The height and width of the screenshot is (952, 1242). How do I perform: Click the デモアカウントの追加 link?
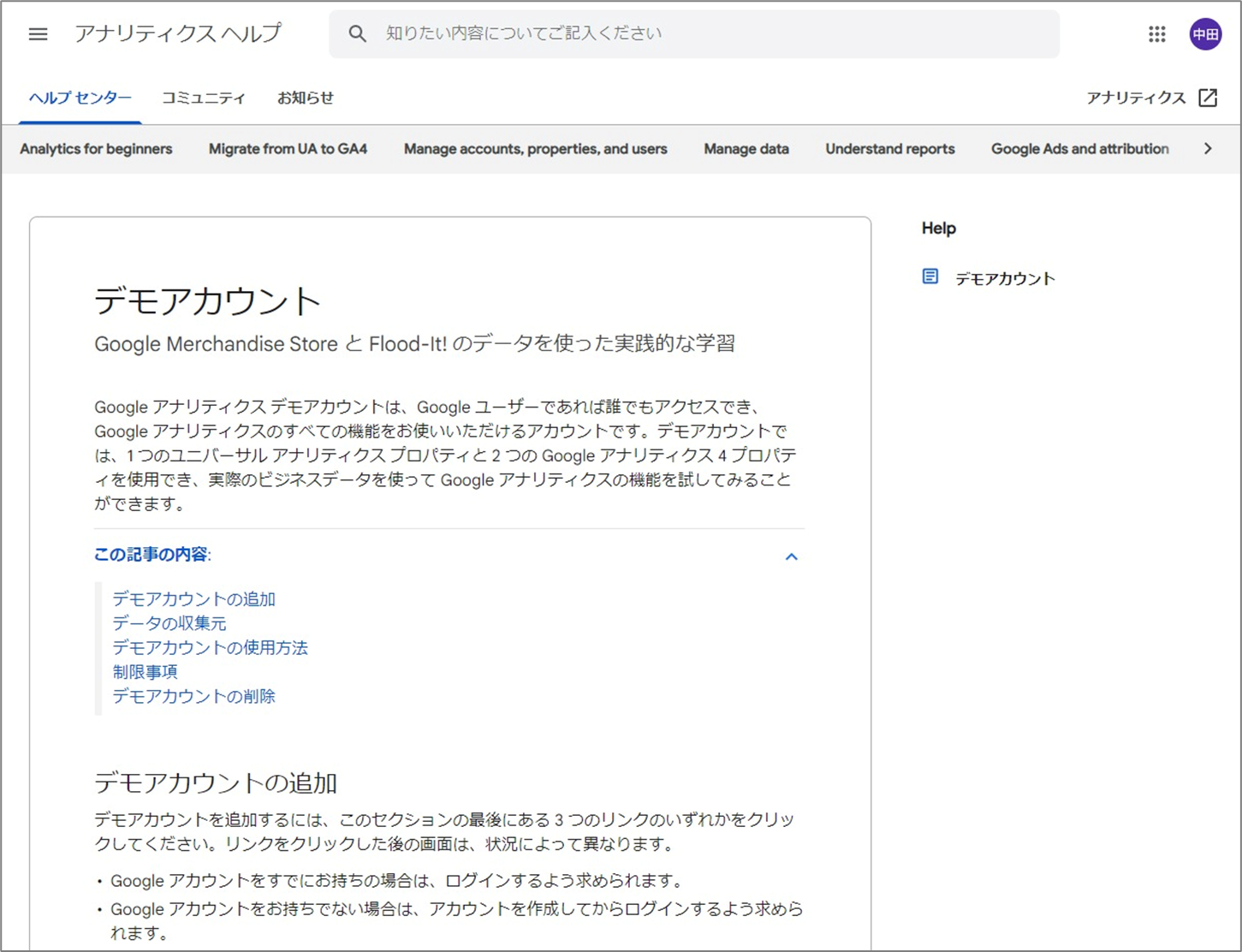tap(192, 598)
